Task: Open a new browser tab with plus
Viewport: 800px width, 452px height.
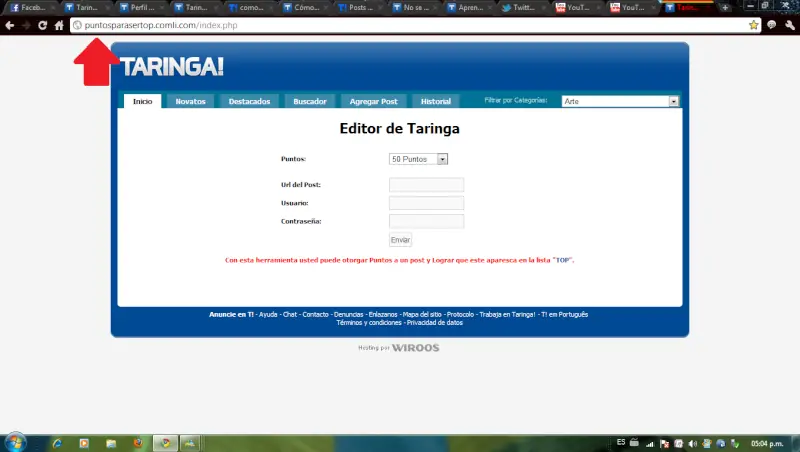Action: (x=725, y=8)
